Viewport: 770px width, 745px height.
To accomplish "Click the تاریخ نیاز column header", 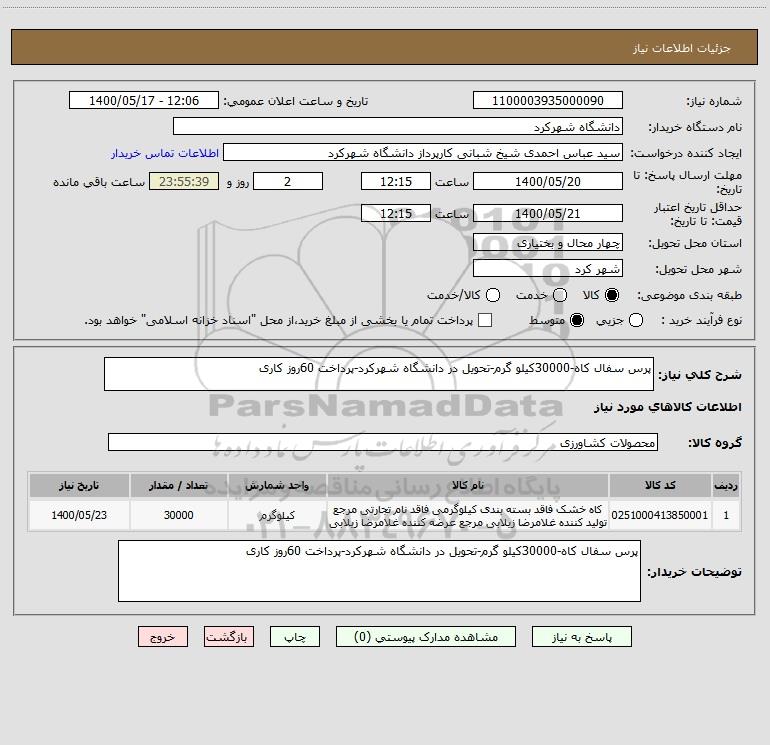I will [79, 485].
